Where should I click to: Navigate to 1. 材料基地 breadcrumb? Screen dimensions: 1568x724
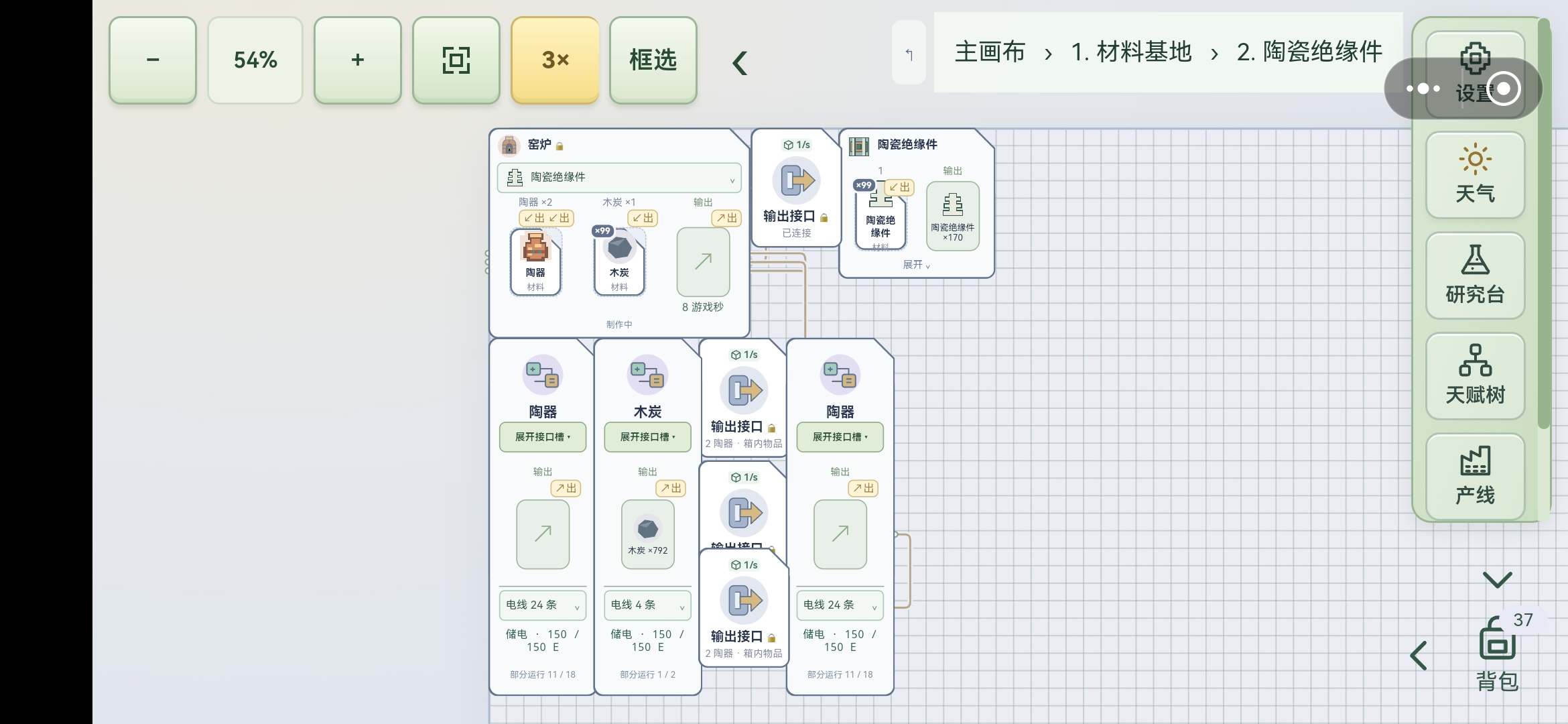coord(1131,52)
